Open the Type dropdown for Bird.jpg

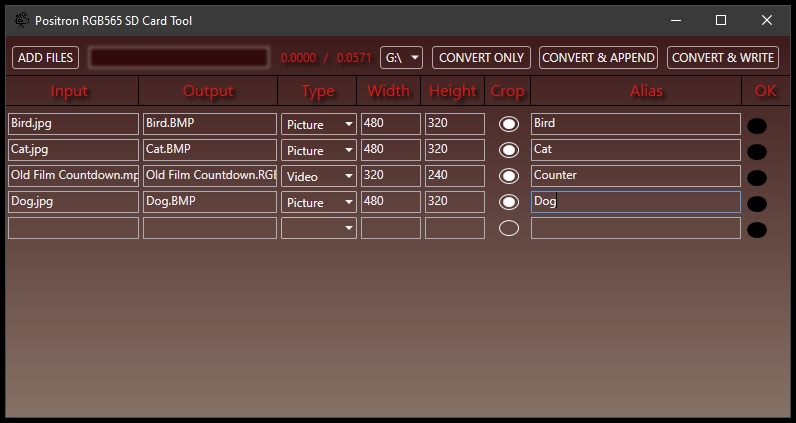tap(318, 124)
